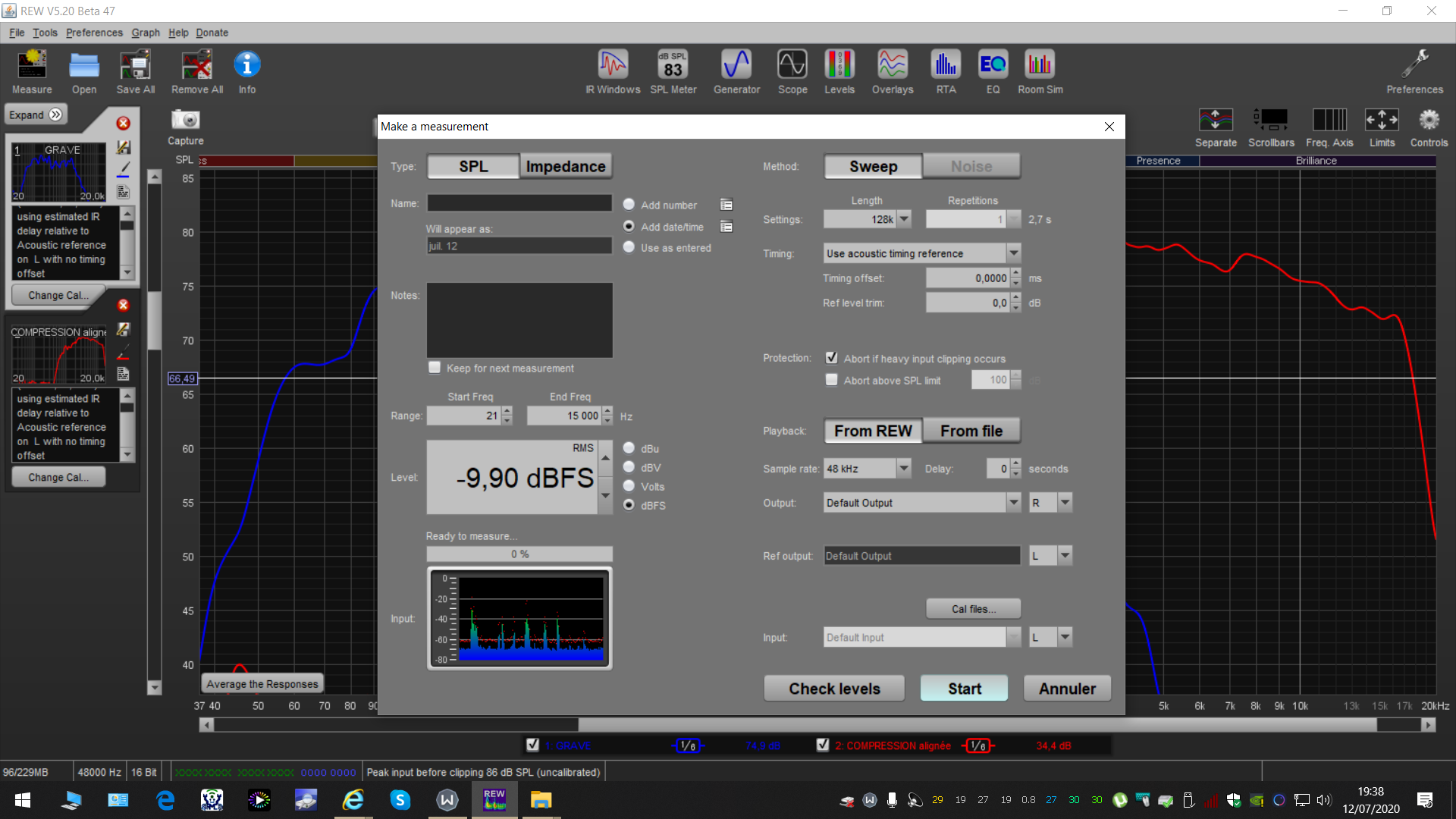The height and width of the screenshot is (819, 1456).
Task: Select the dBu level unit
Action: tap(629, 448)
